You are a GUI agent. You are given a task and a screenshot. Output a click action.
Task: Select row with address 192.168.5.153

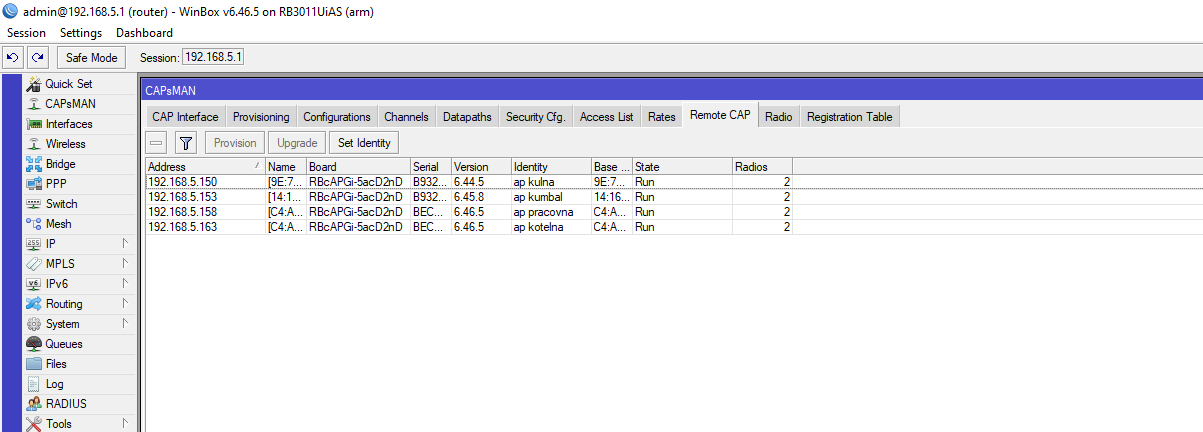pos(469,197)
